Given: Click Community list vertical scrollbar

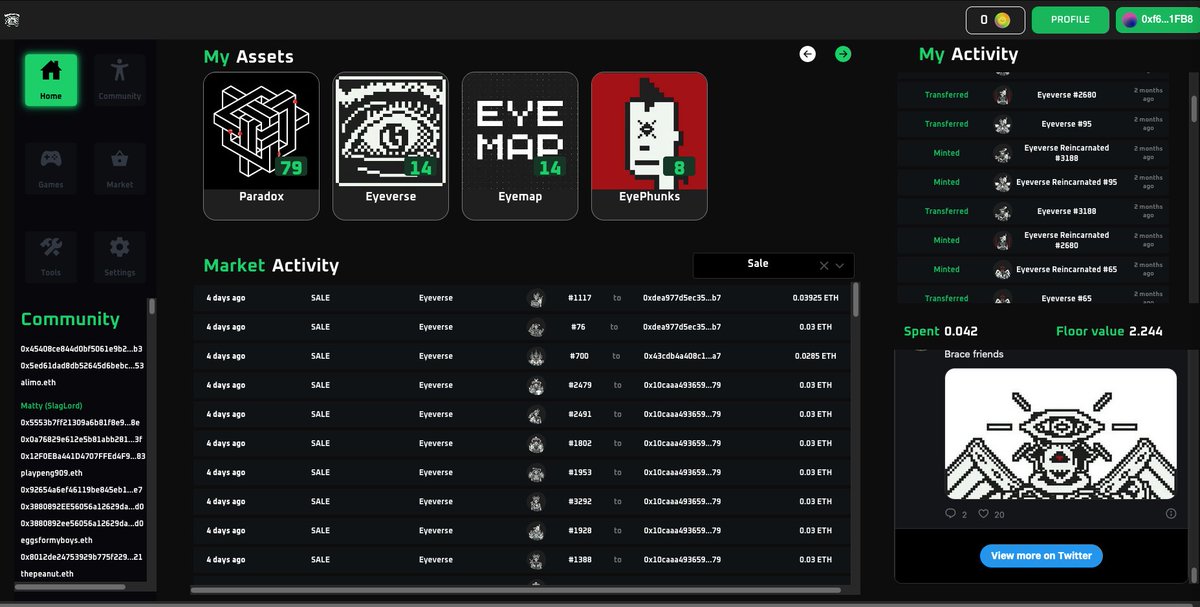Looking at the screenshot, I should (152, 308).
